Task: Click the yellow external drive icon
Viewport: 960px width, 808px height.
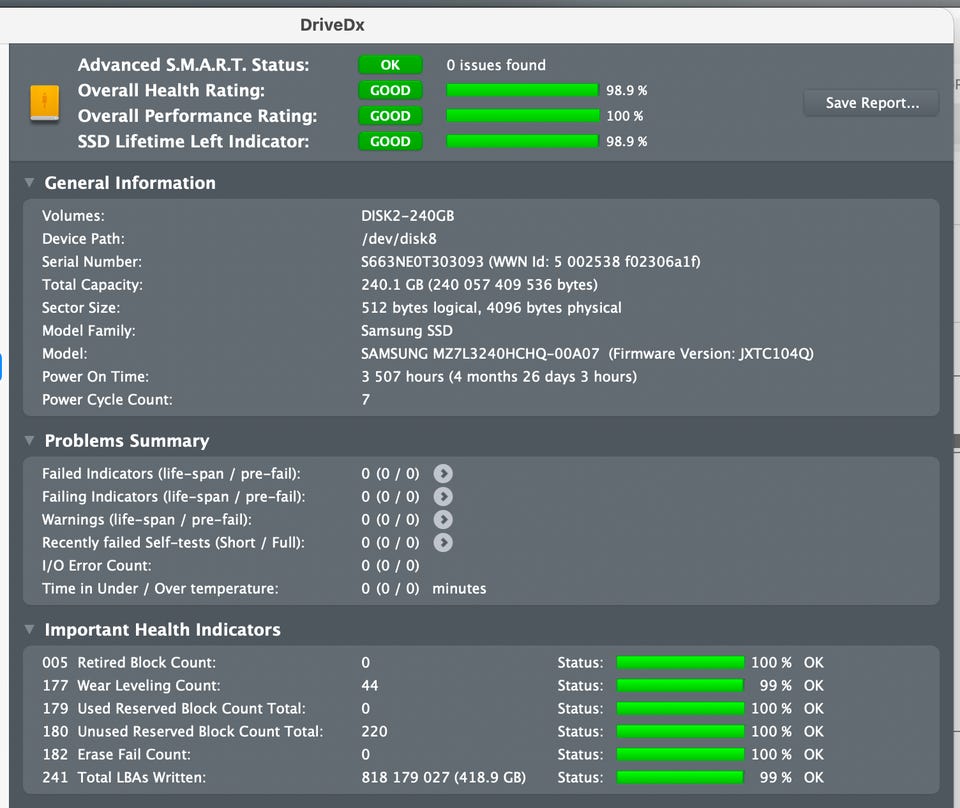Action: 45,103
